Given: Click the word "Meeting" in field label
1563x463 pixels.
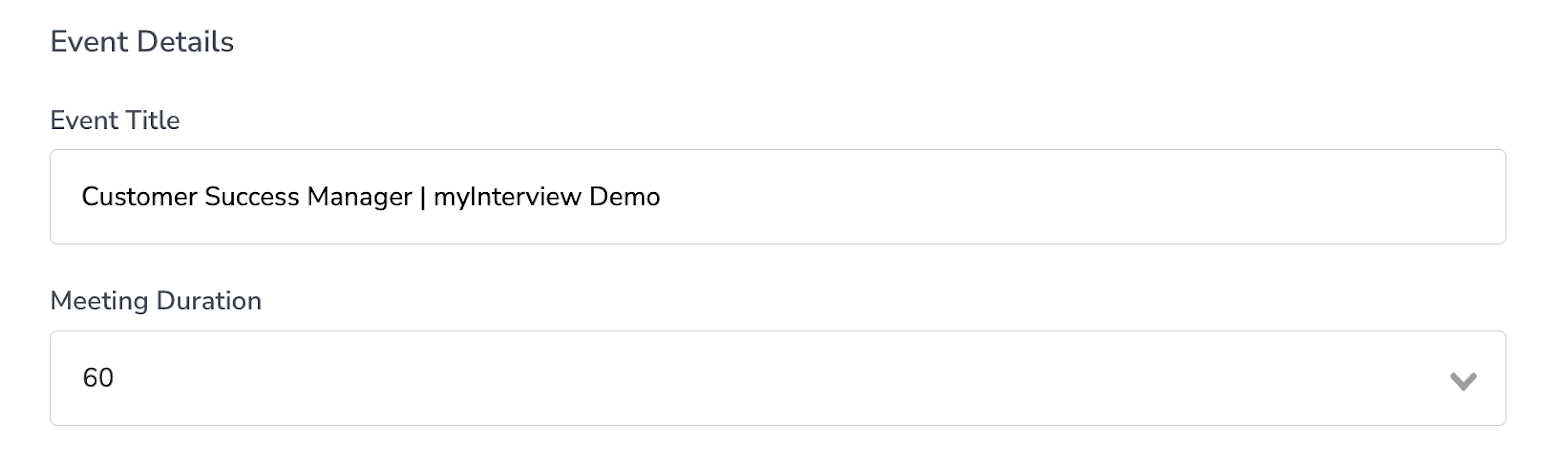Looking at the screenshot, I should pos(99,301).
